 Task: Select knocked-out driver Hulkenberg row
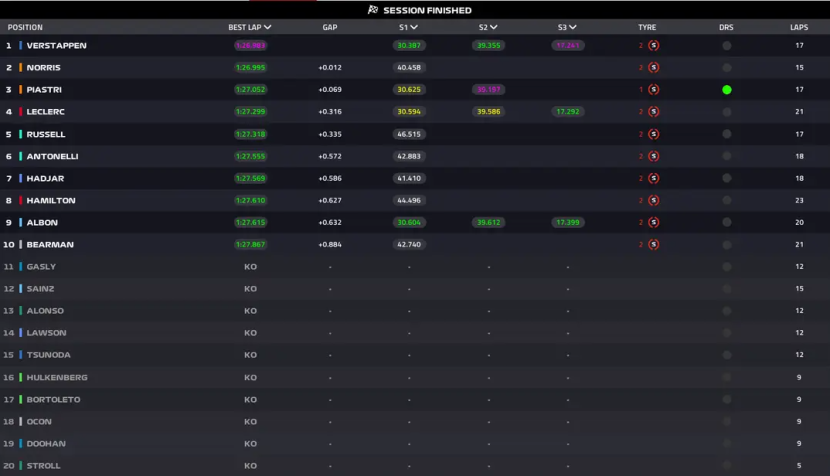(x=415, y=378)
